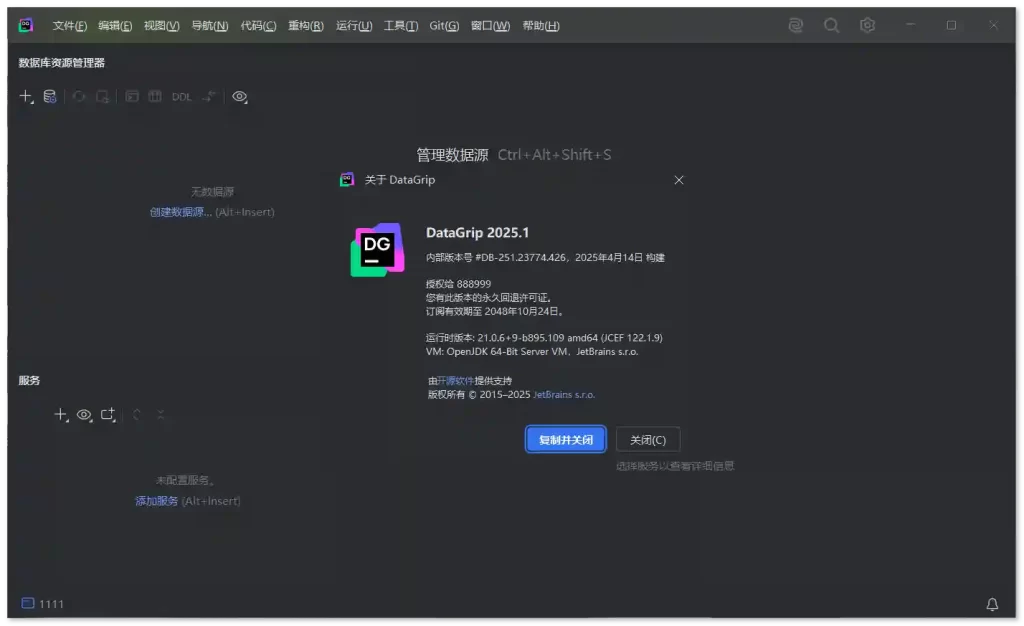
Task: Click the 复制并关闭 button
Action: click(x=566, y=440)
